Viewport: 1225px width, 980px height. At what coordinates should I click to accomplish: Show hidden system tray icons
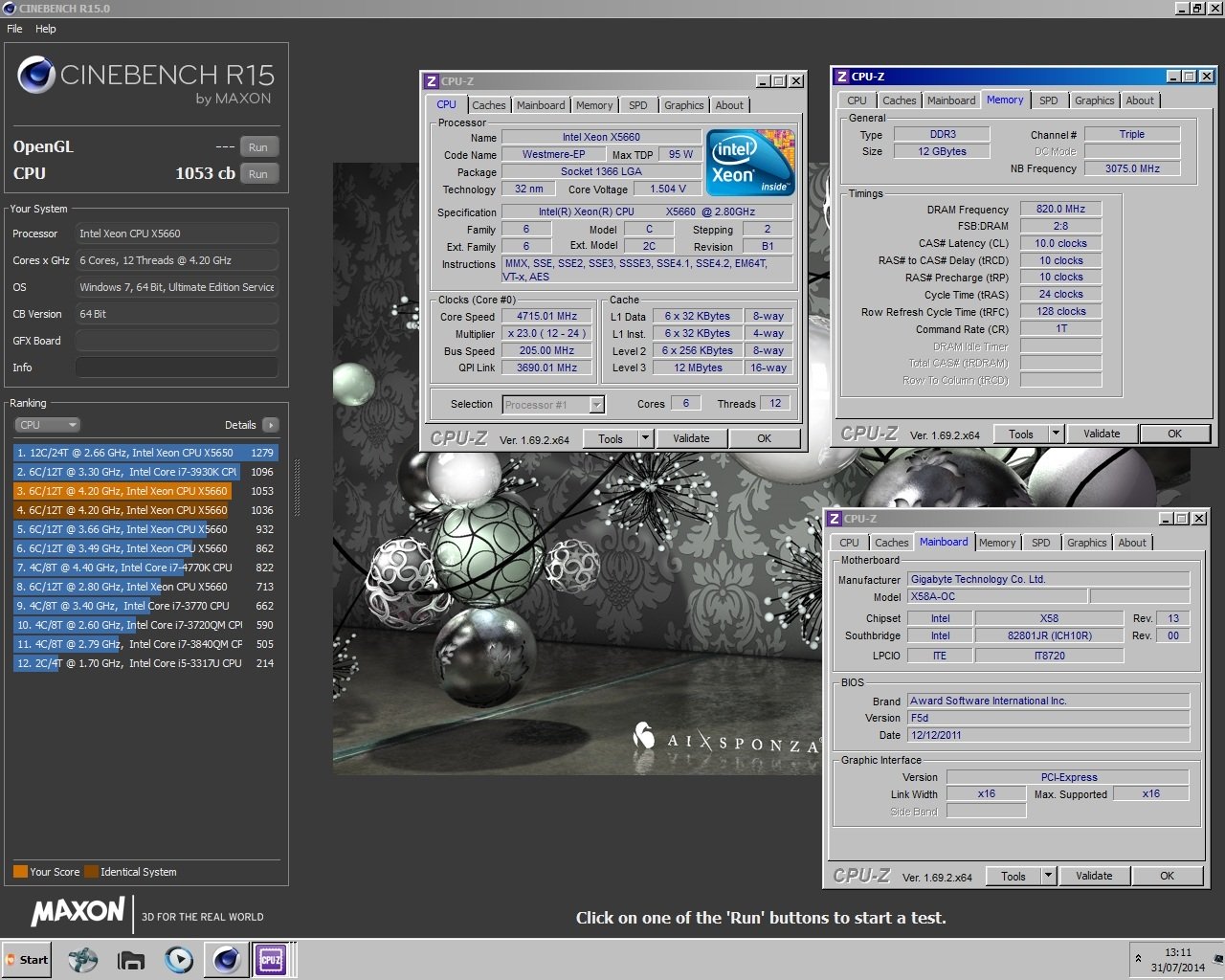pyautogui.click(x=1138, y=958)
